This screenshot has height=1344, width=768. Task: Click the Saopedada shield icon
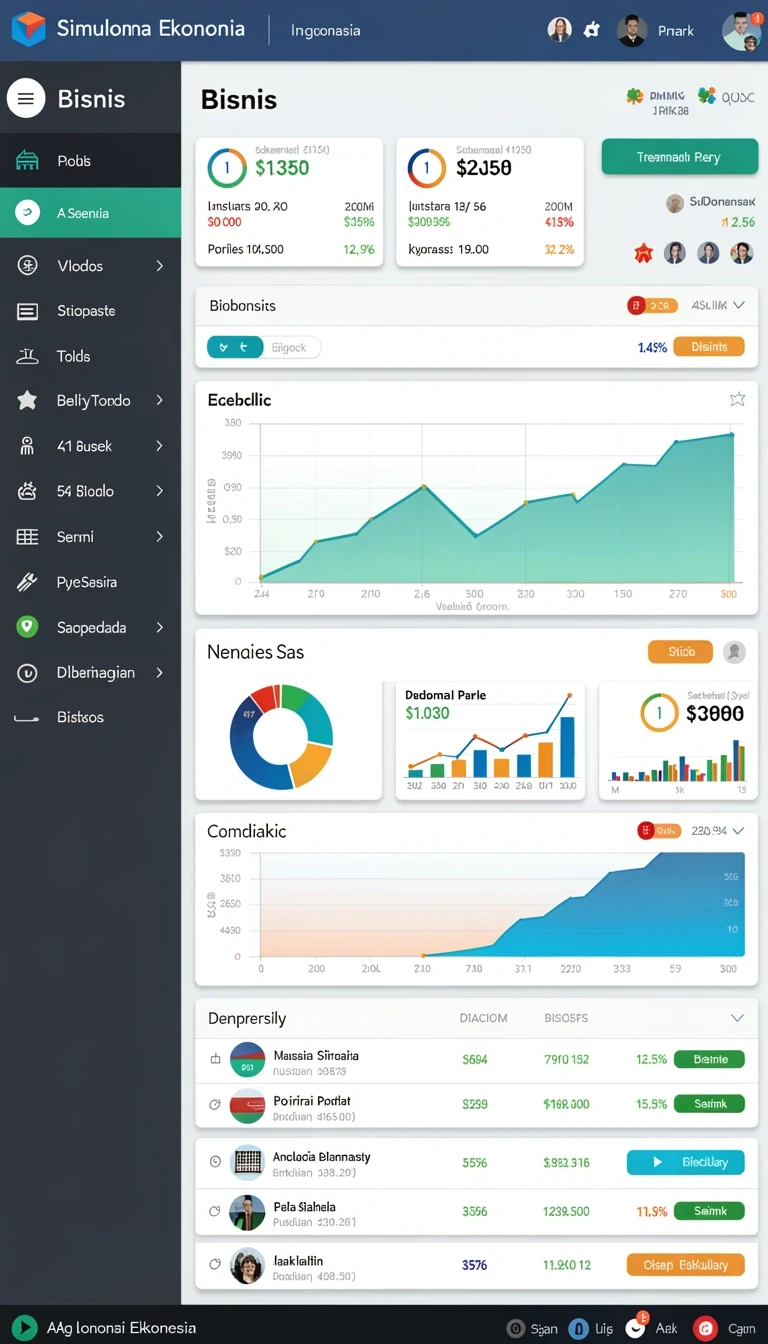point(27,627)
